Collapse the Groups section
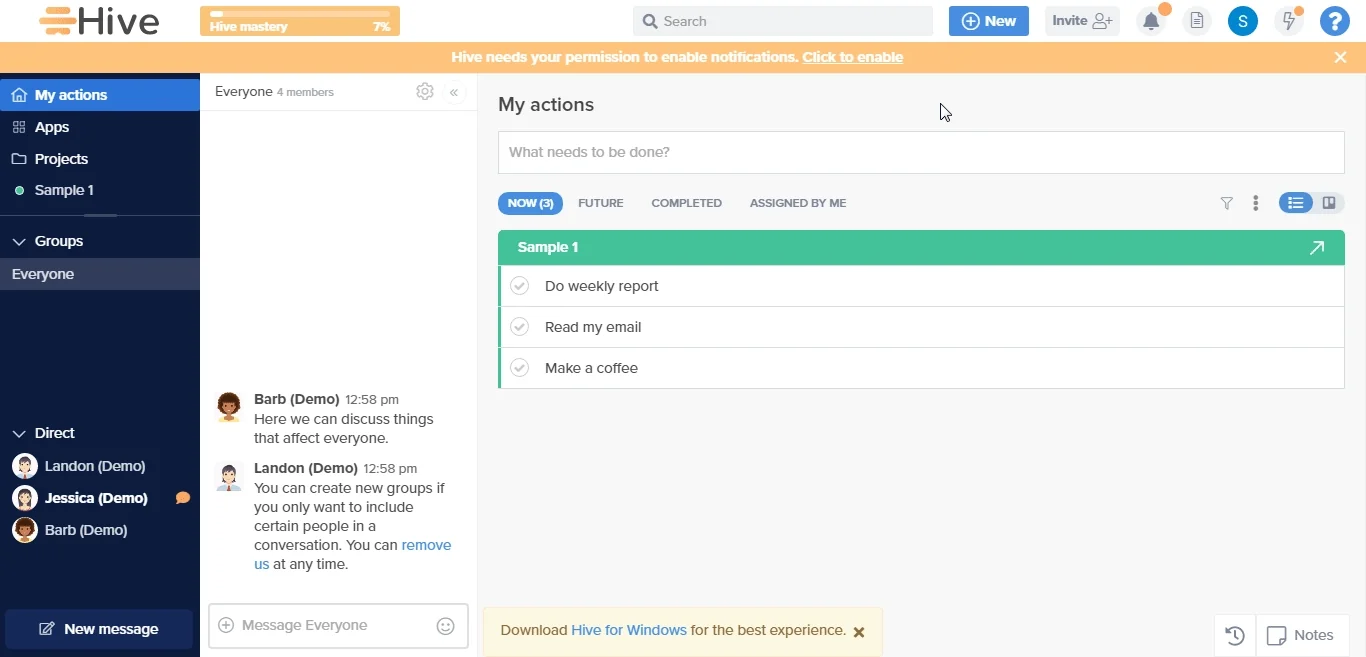1366x657 pixels. [19, 242]
